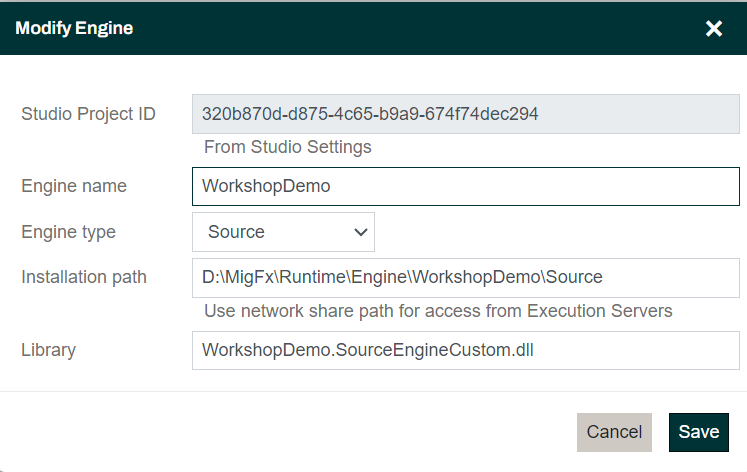Screen dimensions: 747x472
Task: Click the 'Engine name' label
Action: tap(74, 186)
